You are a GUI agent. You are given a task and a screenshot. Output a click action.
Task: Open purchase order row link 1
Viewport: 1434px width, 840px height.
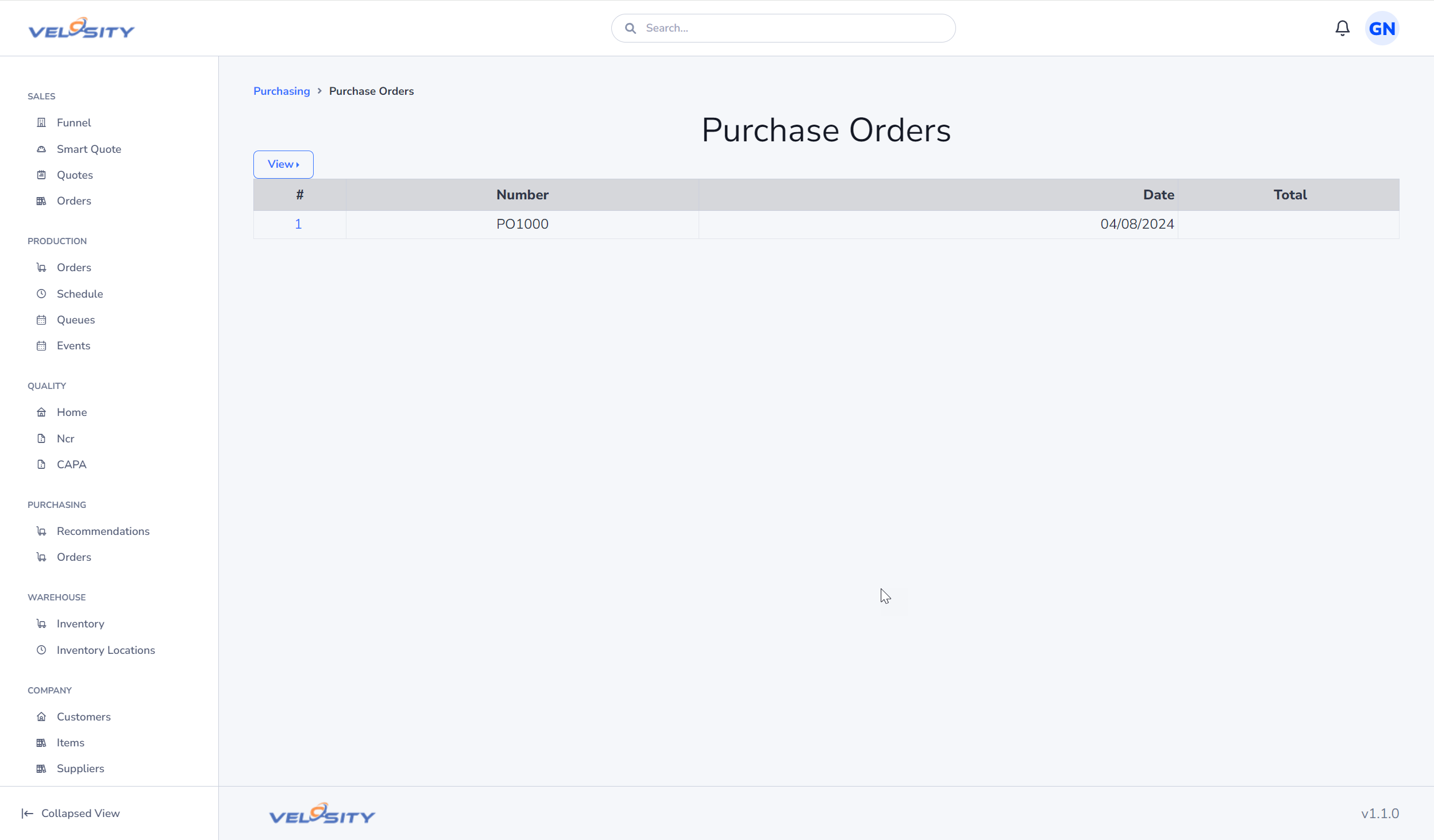[298, 224]
